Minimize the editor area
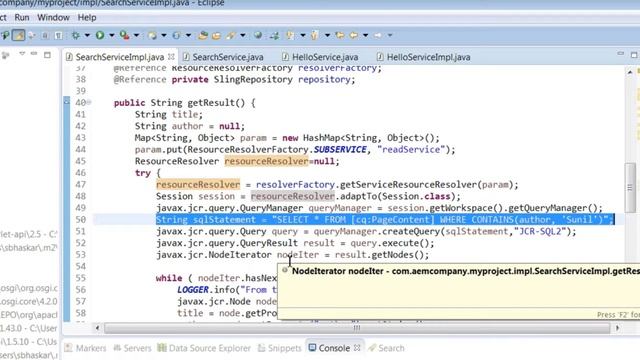 (620, 53)
